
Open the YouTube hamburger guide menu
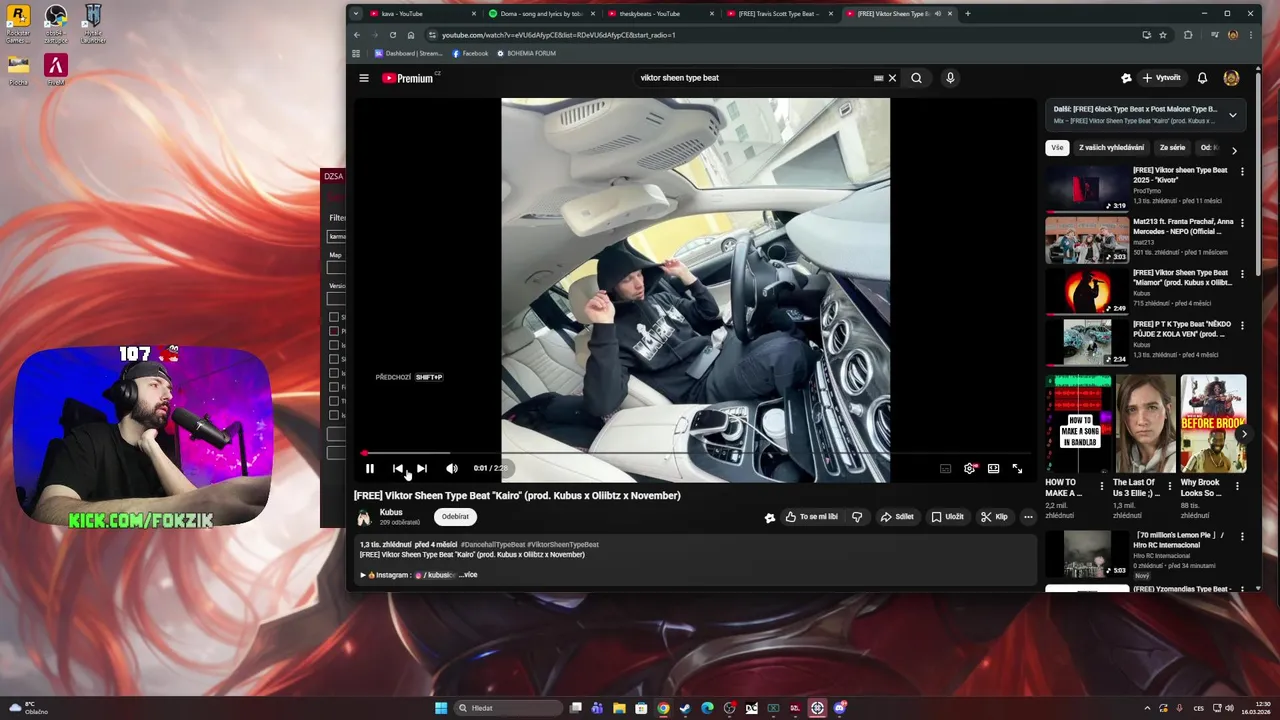pos(364,78)
